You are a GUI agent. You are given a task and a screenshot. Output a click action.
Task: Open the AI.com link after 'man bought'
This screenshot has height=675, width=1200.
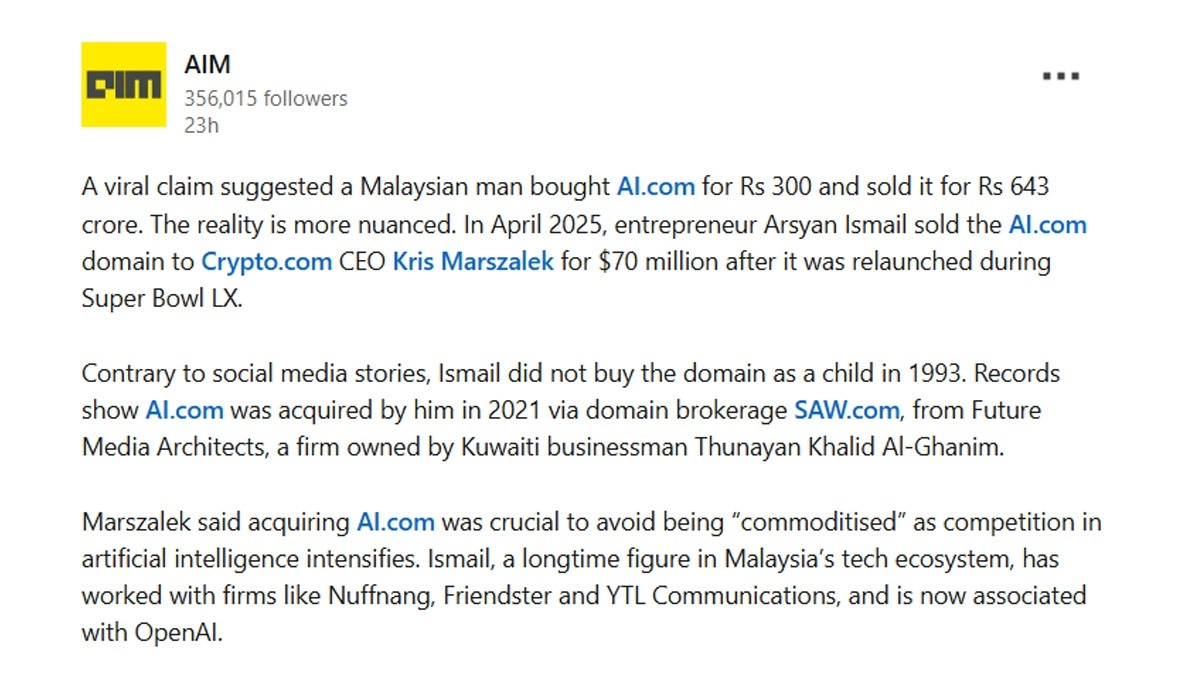click(655, 186)
